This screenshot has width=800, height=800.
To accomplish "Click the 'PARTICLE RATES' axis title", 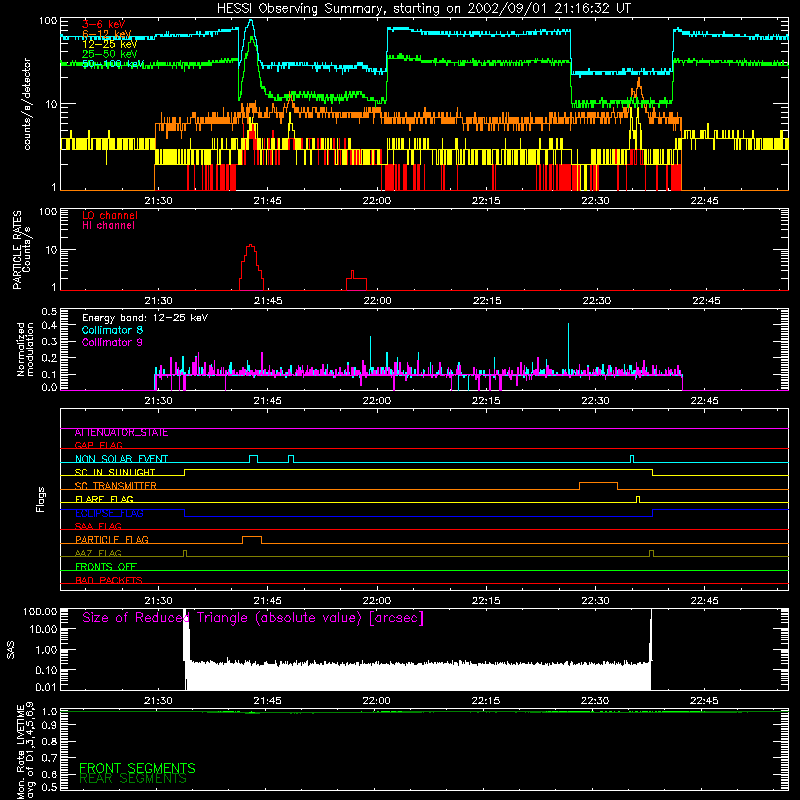I will tap(17, 250).
